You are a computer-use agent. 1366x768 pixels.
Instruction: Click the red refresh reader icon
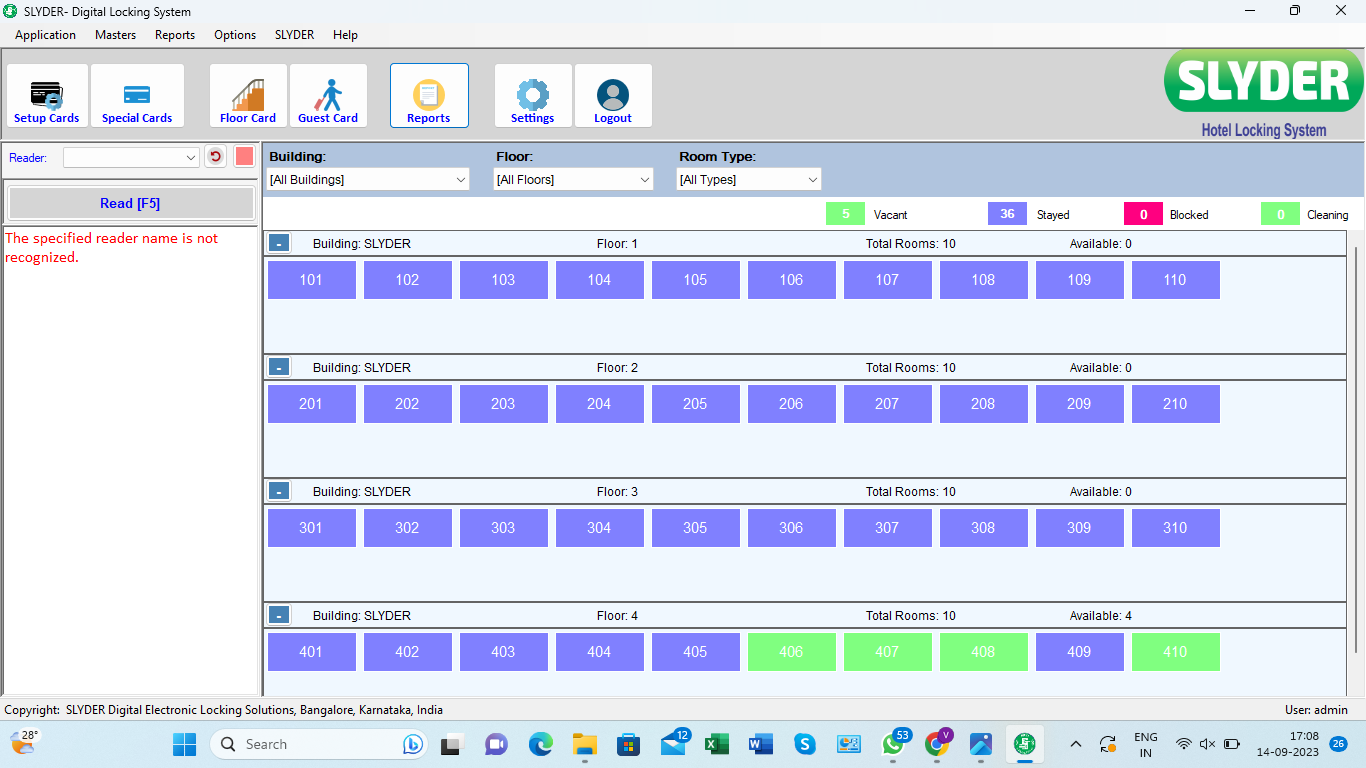pyautogui.click(x=215, y=157)
